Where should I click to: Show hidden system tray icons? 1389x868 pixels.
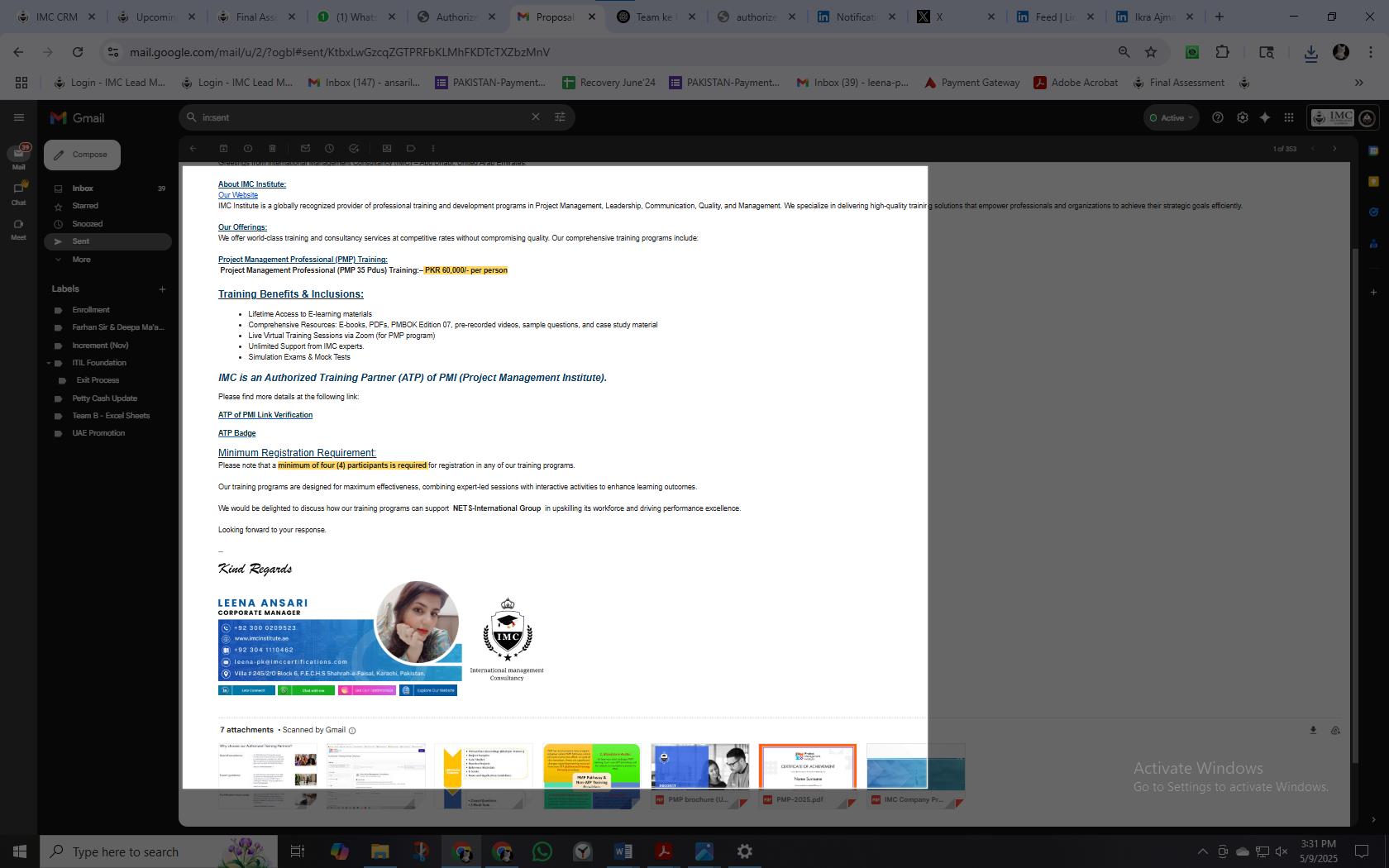[1202, 851]
